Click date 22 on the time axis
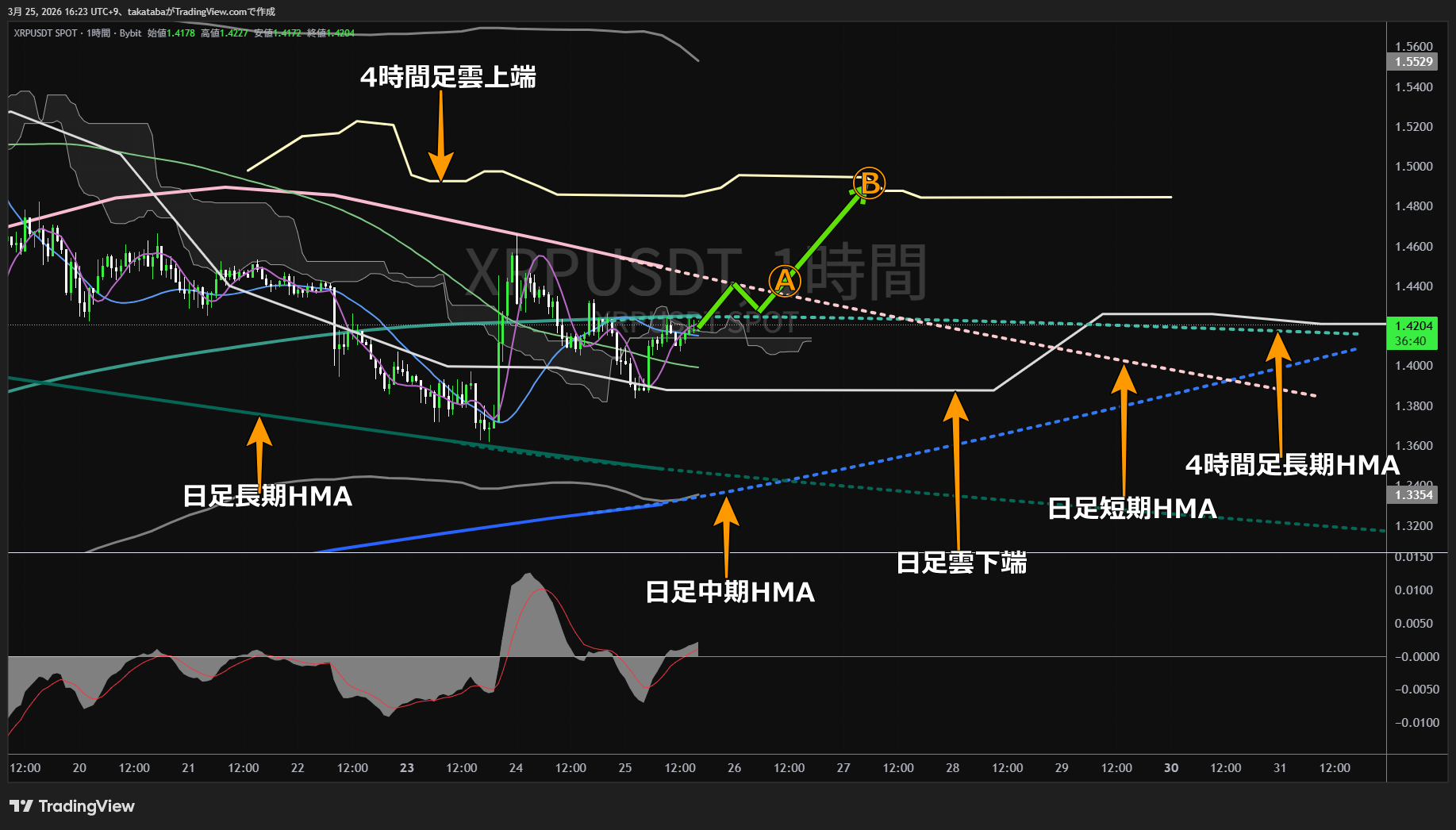The width and height of the screenshot is (1456, 830). pos(298,768)
